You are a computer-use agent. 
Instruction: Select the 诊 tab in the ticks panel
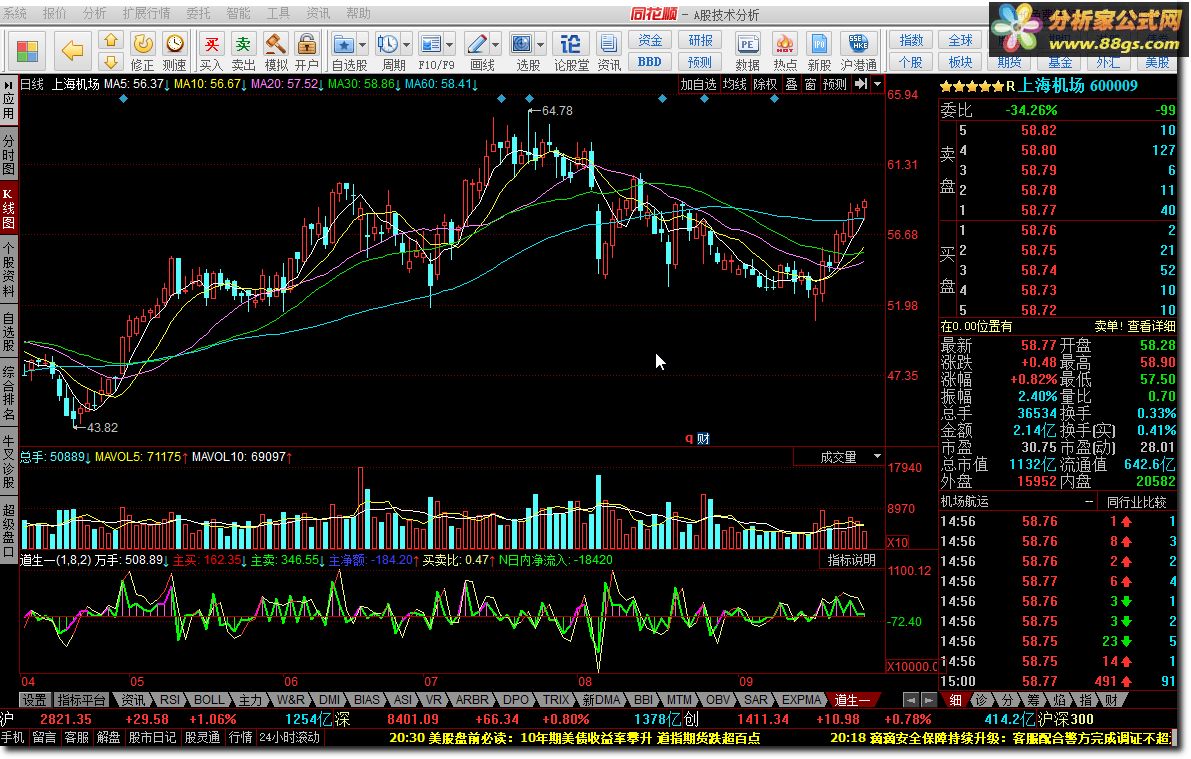[x=981, y=700]
